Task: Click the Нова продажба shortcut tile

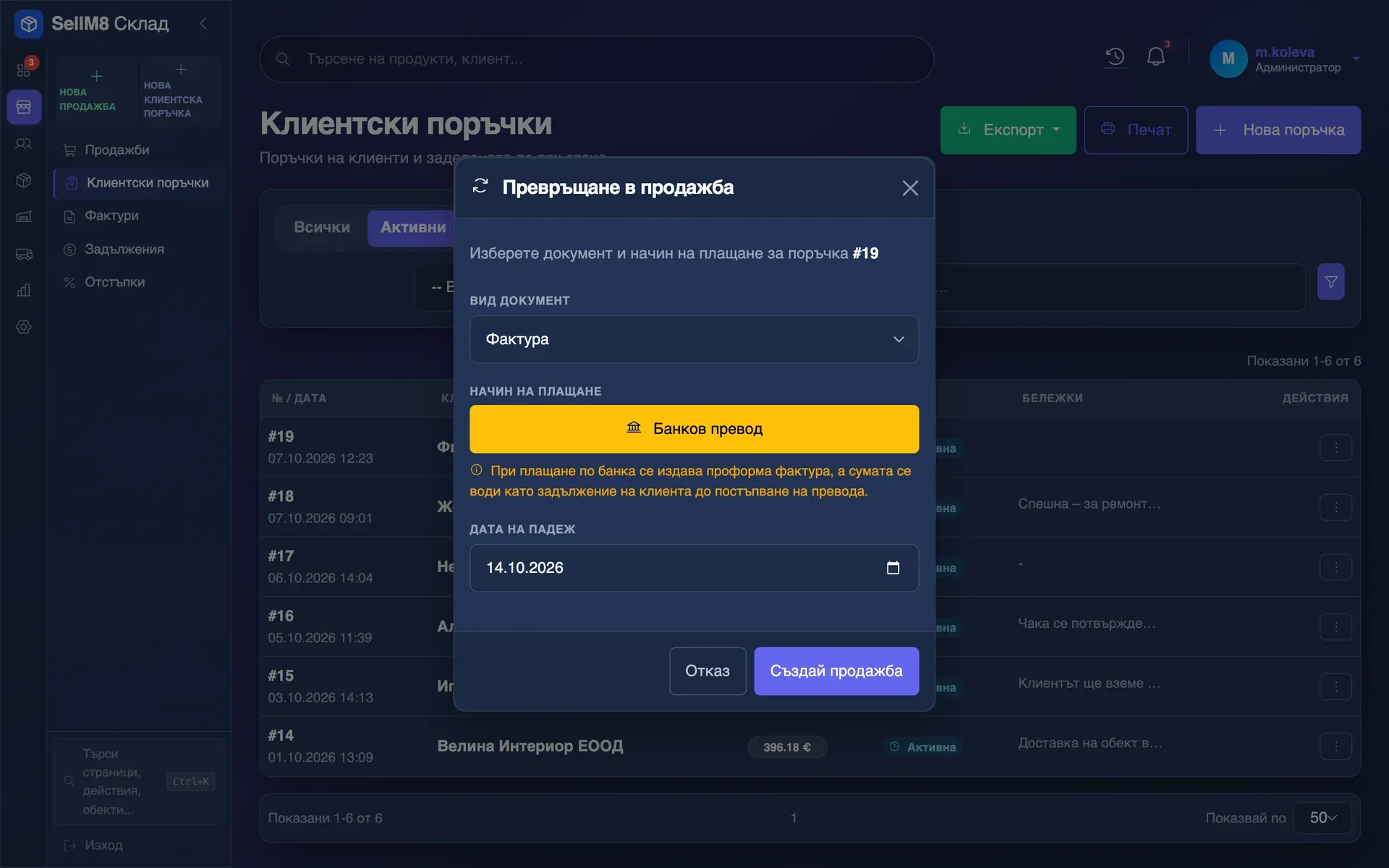Action: click(x=96, y=91)
